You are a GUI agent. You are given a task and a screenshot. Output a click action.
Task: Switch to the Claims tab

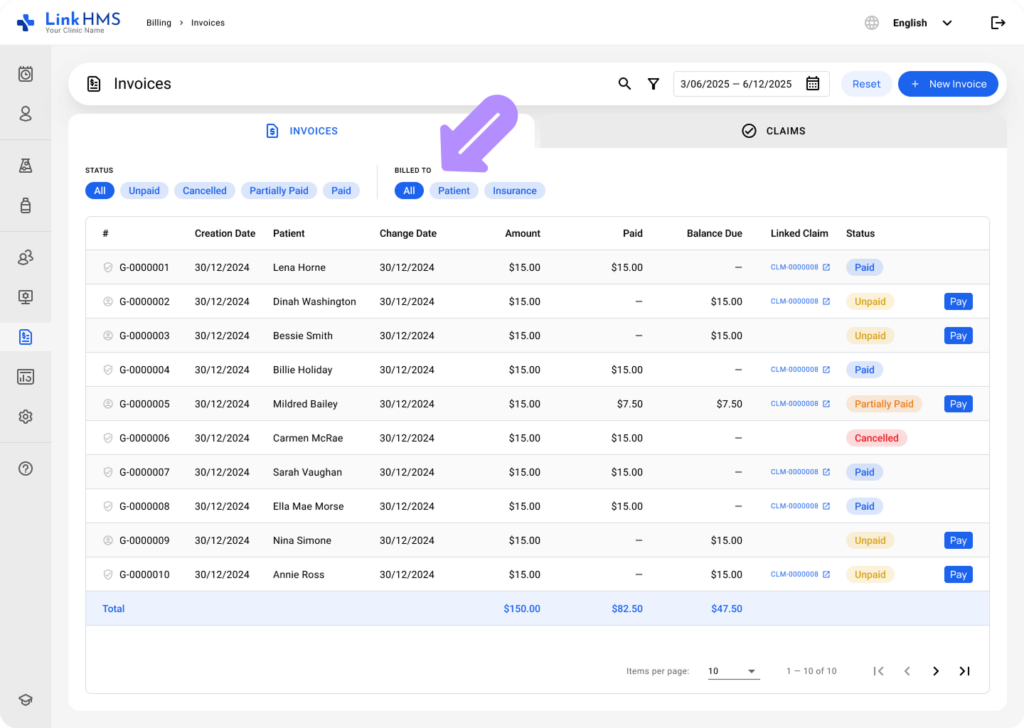point(773,131)
